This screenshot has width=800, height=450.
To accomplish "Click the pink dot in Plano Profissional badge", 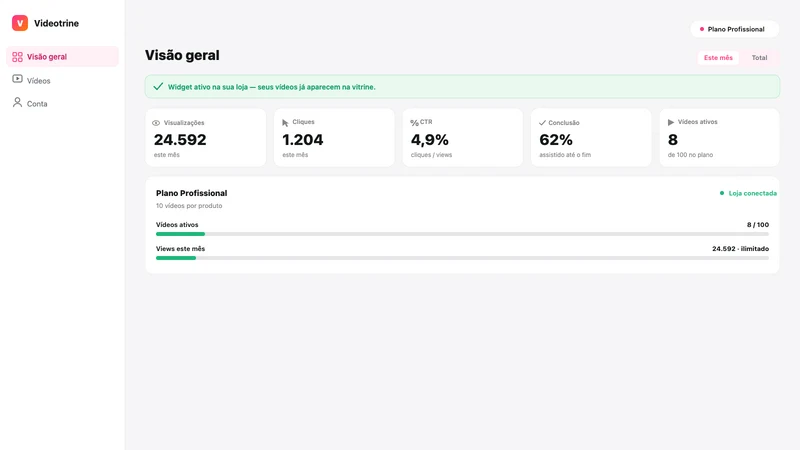I will coord(702,29).
